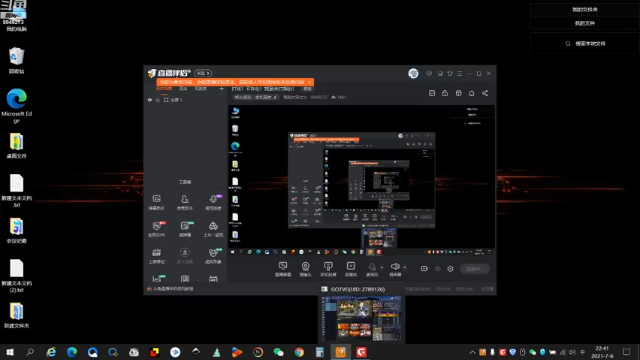Expand the system tray hidden icons chevron
This screenshot has height=360, width=640.
coord(472,352)
